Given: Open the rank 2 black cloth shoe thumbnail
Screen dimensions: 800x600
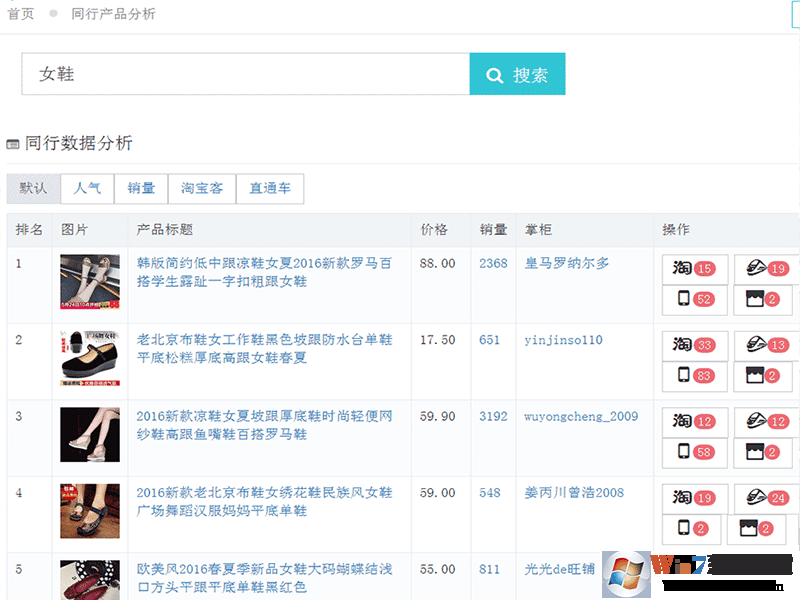Looking at the screenshot, I should click(x=90, y=358).
